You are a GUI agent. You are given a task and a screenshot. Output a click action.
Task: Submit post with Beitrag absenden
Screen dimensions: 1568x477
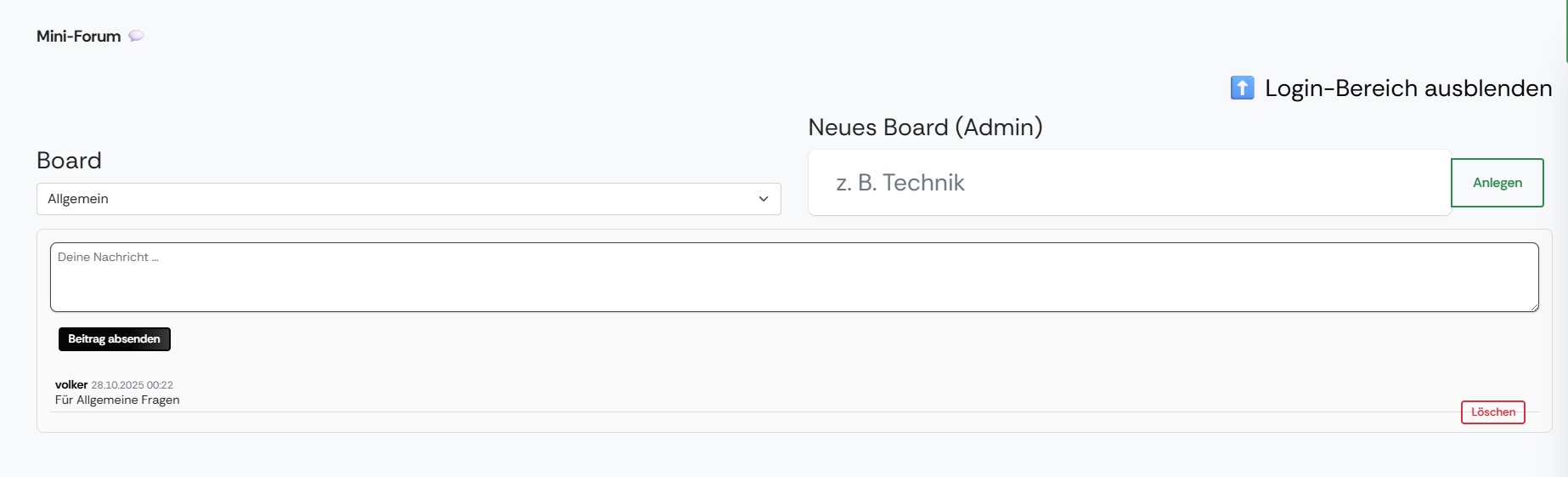(114, 339)
